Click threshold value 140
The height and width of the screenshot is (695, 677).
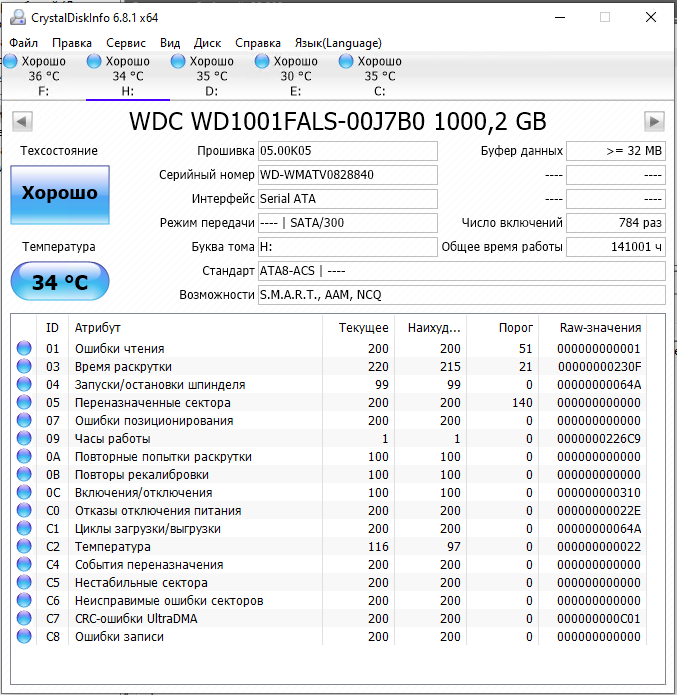[522, 402]
